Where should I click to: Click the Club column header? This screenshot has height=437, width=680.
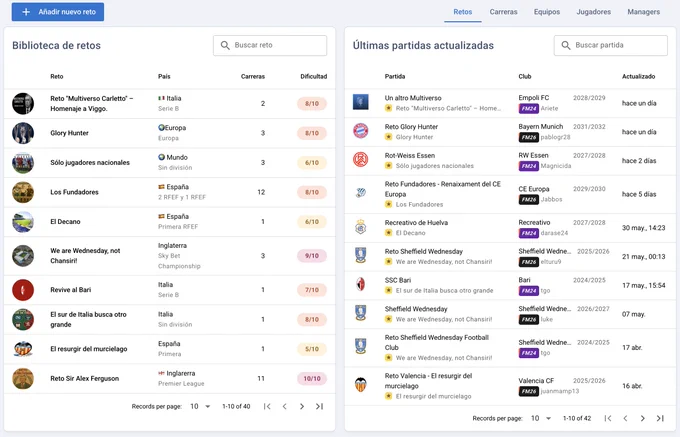pos(525,76)
